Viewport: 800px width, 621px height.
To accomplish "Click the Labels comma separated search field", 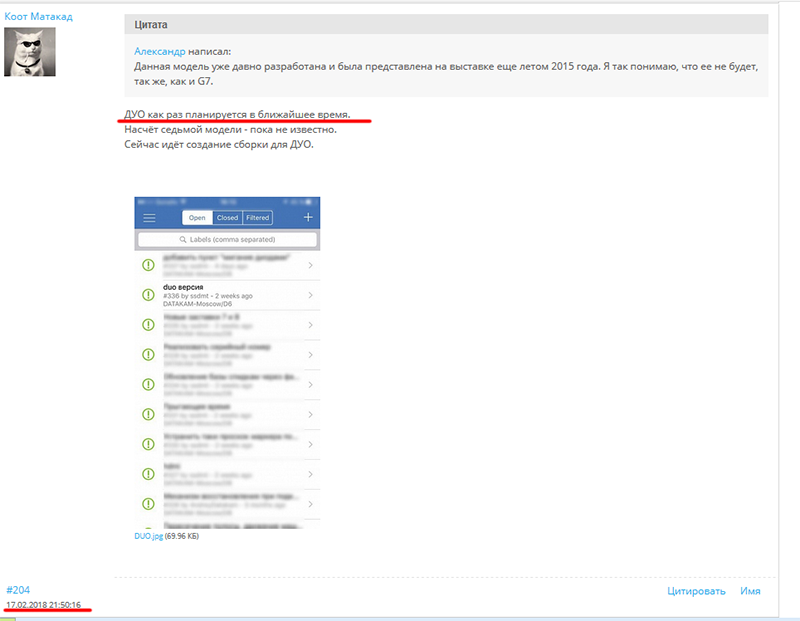I will pos(227,240).
